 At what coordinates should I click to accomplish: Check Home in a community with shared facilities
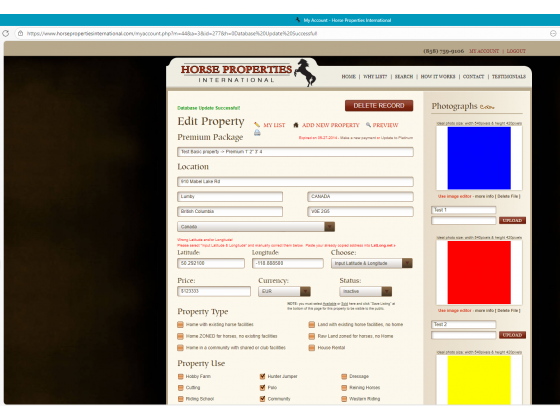tap(180, 348)
